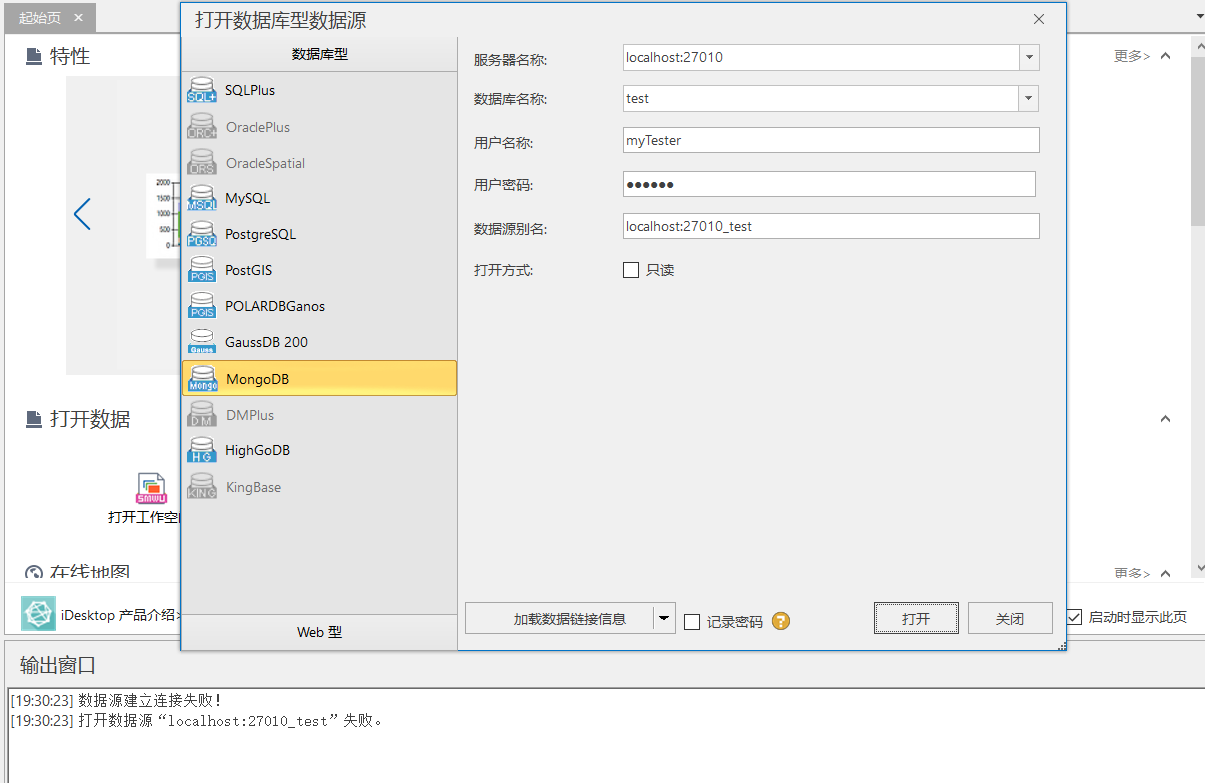The width and height of the screenshot is (1205, 783).
Task: Open 更多 link in 特性 section
Action: [x=1132, y=56]
